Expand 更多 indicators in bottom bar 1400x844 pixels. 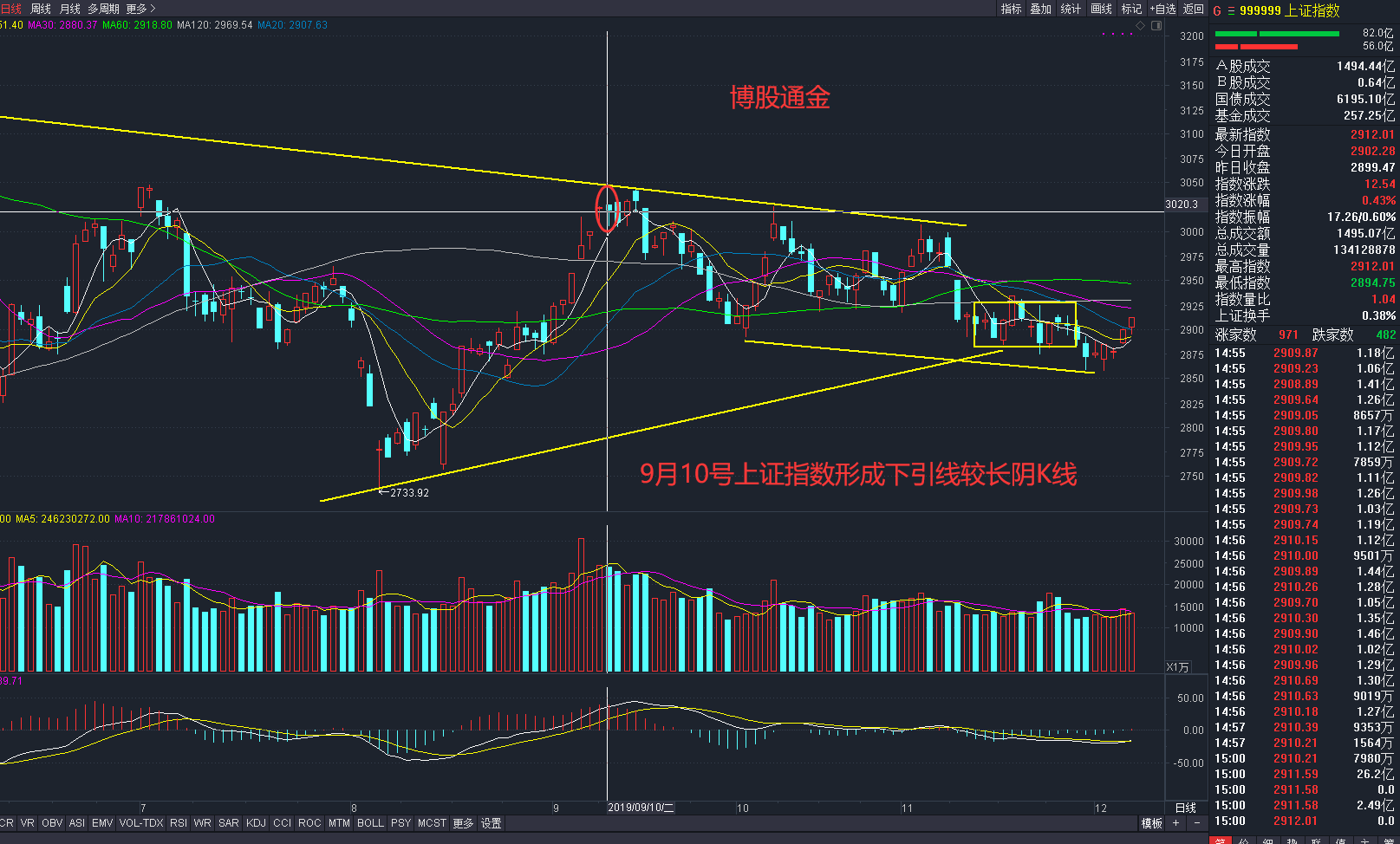[x=463, y=823]
